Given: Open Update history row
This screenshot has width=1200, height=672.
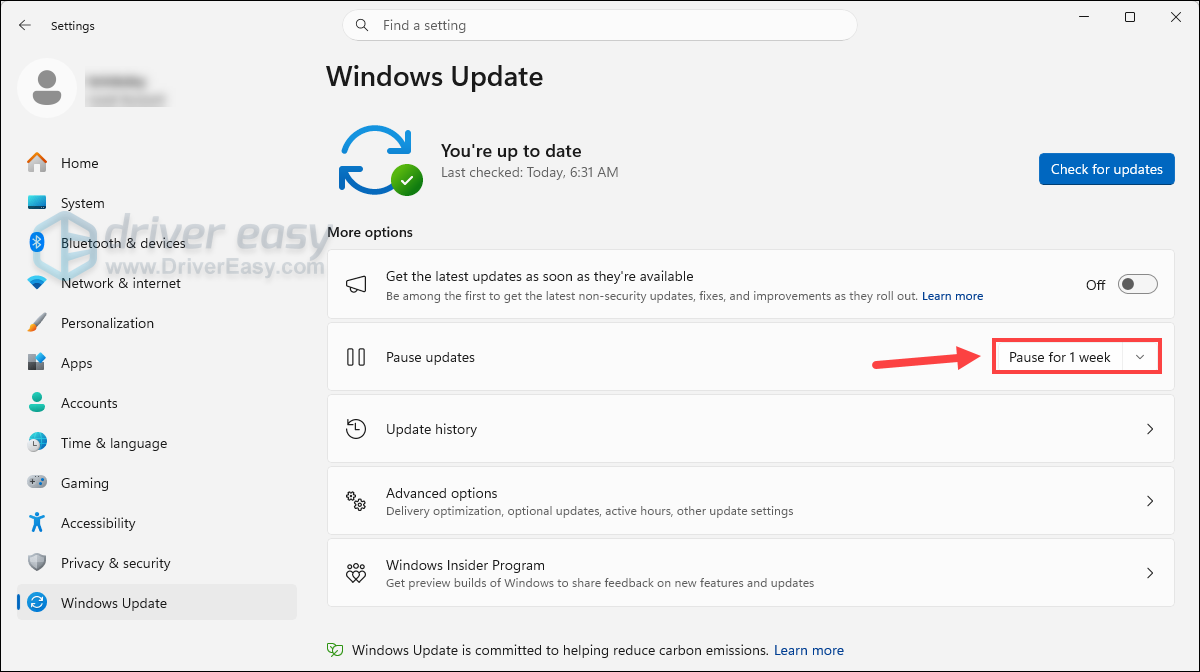Looking at the screenshot, I should click(x=751, y=429).
